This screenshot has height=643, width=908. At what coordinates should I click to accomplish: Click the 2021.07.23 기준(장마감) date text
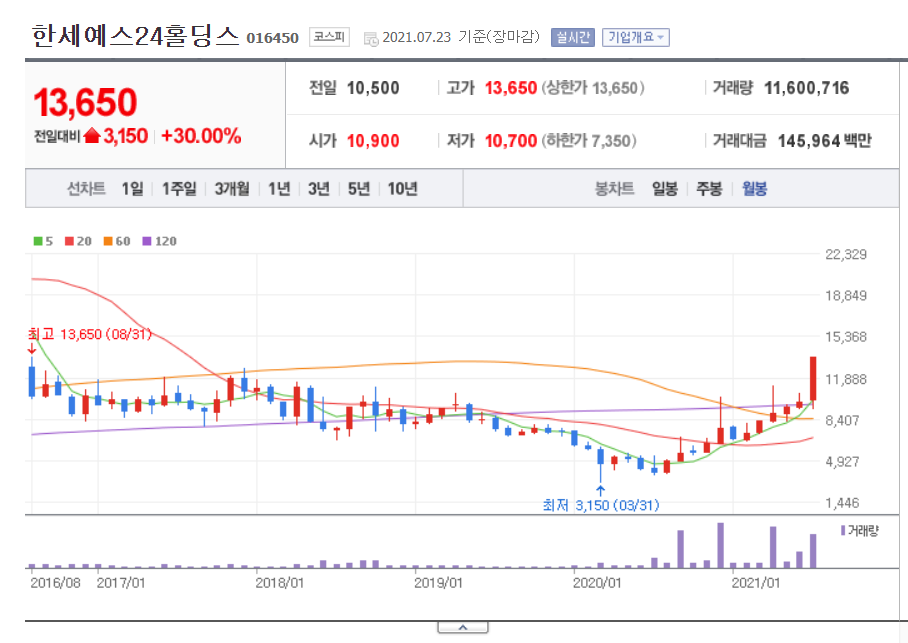point(461,38)
